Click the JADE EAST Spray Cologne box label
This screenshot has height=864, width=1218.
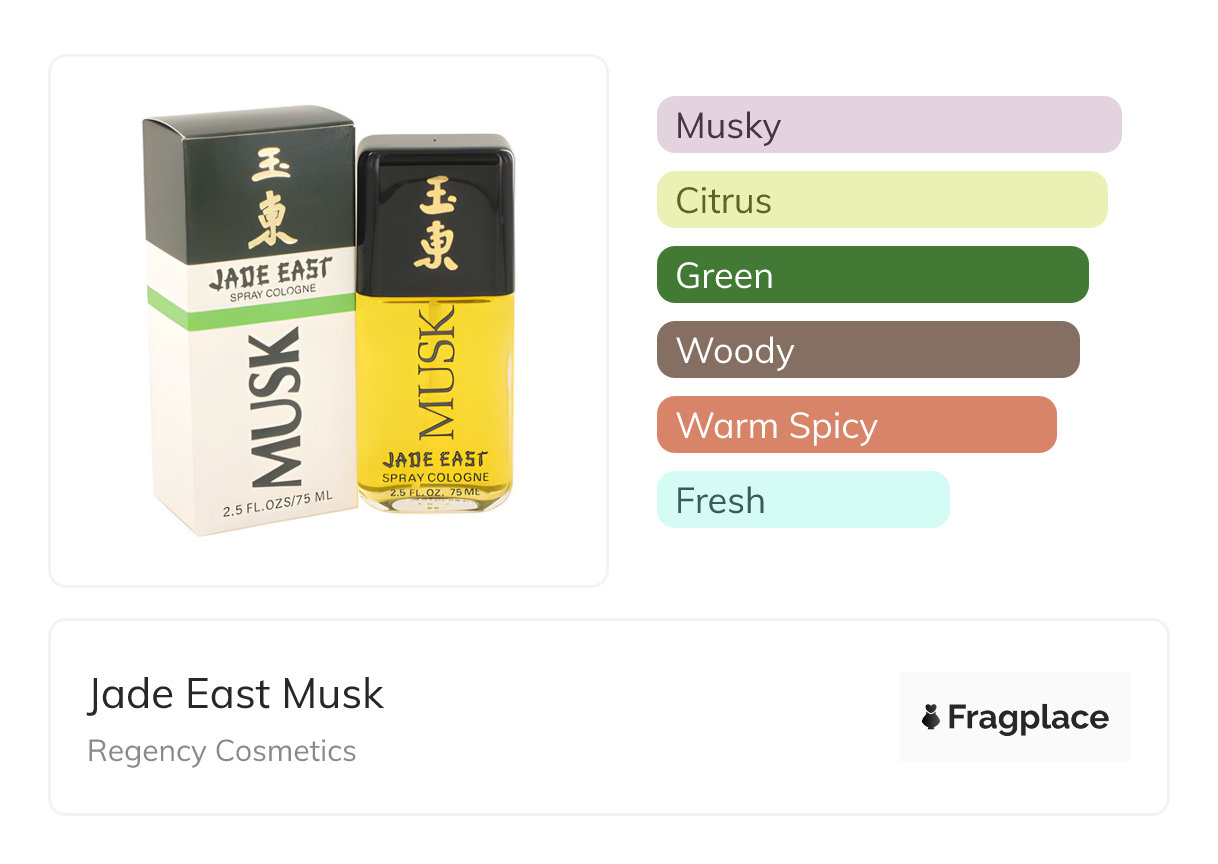pyautogui.click(x=271, y=278)
